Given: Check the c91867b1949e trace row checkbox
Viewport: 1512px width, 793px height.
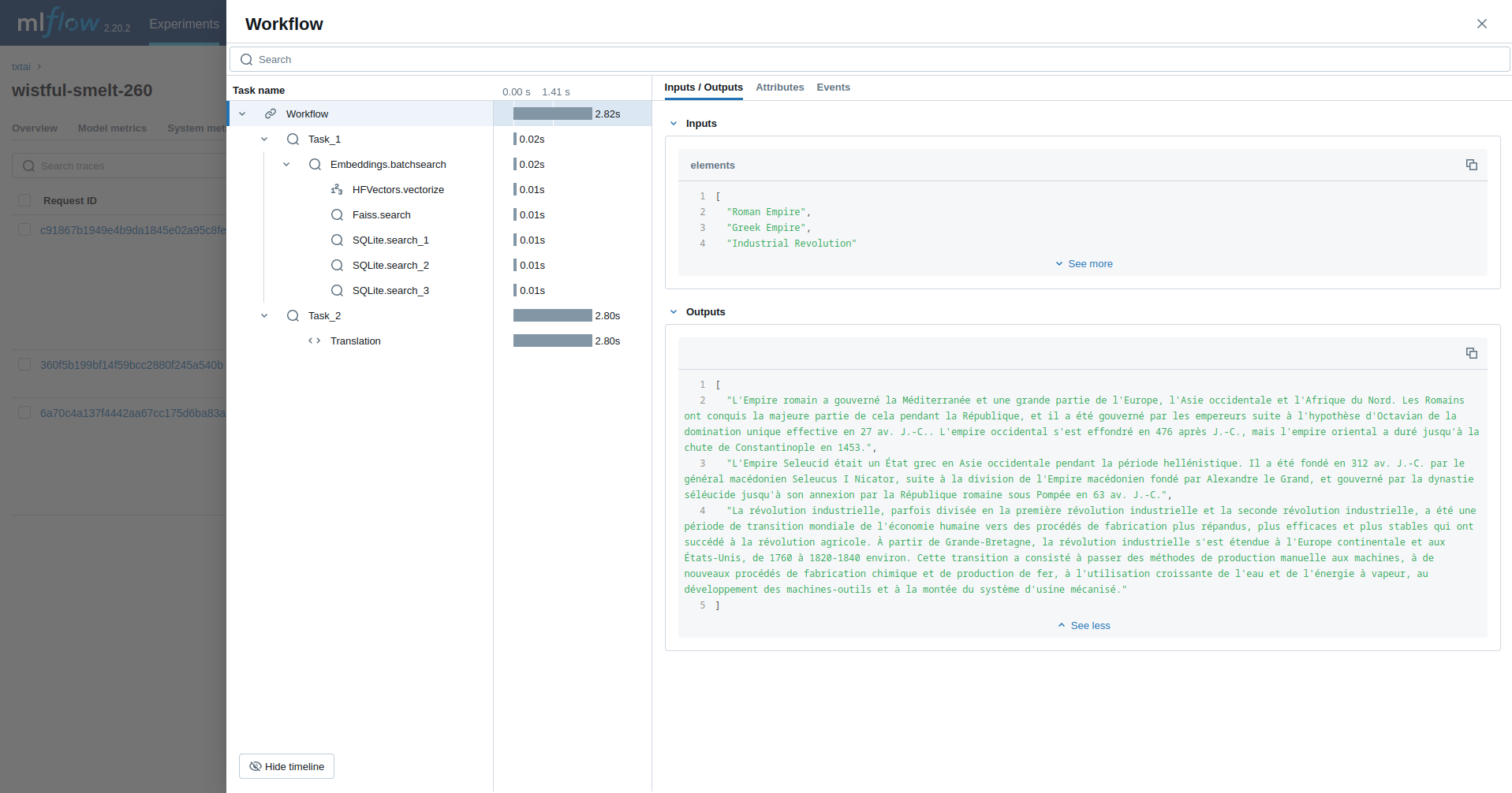Looking at the screenshot, I should pyautogui.click(x=24, y=229).
